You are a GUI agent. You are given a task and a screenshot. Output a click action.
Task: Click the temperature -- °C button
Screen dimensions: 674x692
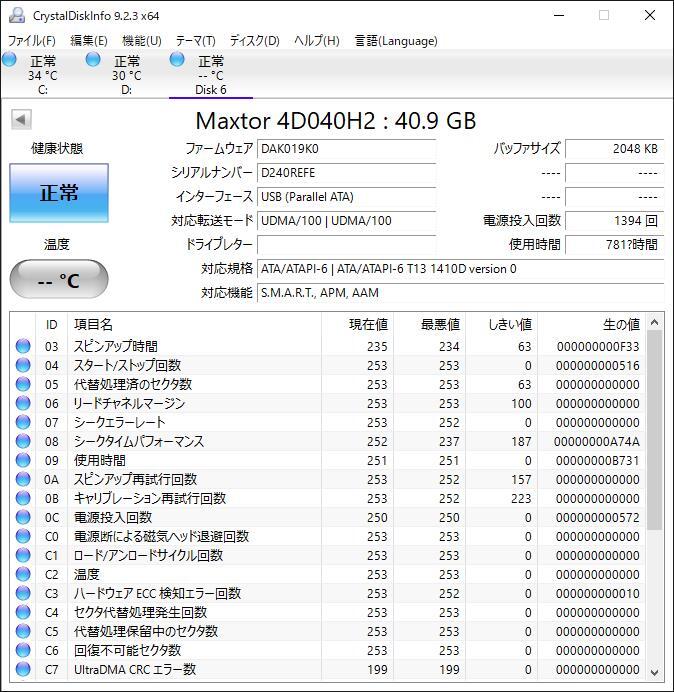click(59, 280)
